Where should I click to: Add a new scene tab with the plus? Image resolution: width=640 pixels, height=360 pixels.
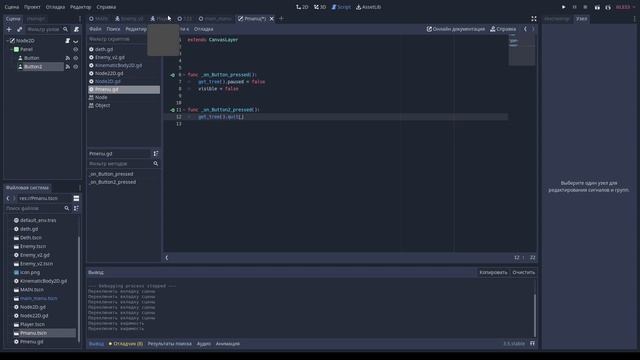281,18
